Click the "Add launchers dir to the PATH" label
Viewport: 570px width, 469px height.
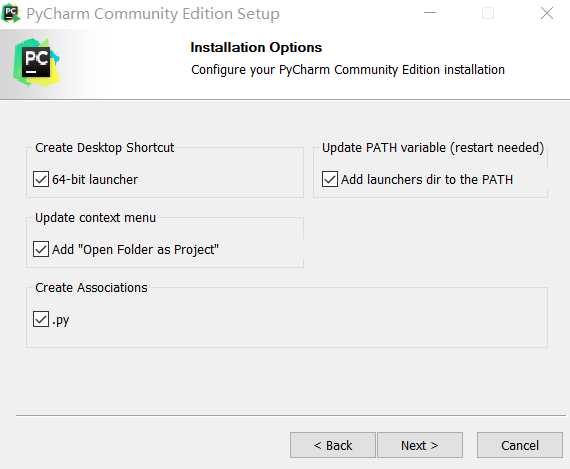[427, 179]
